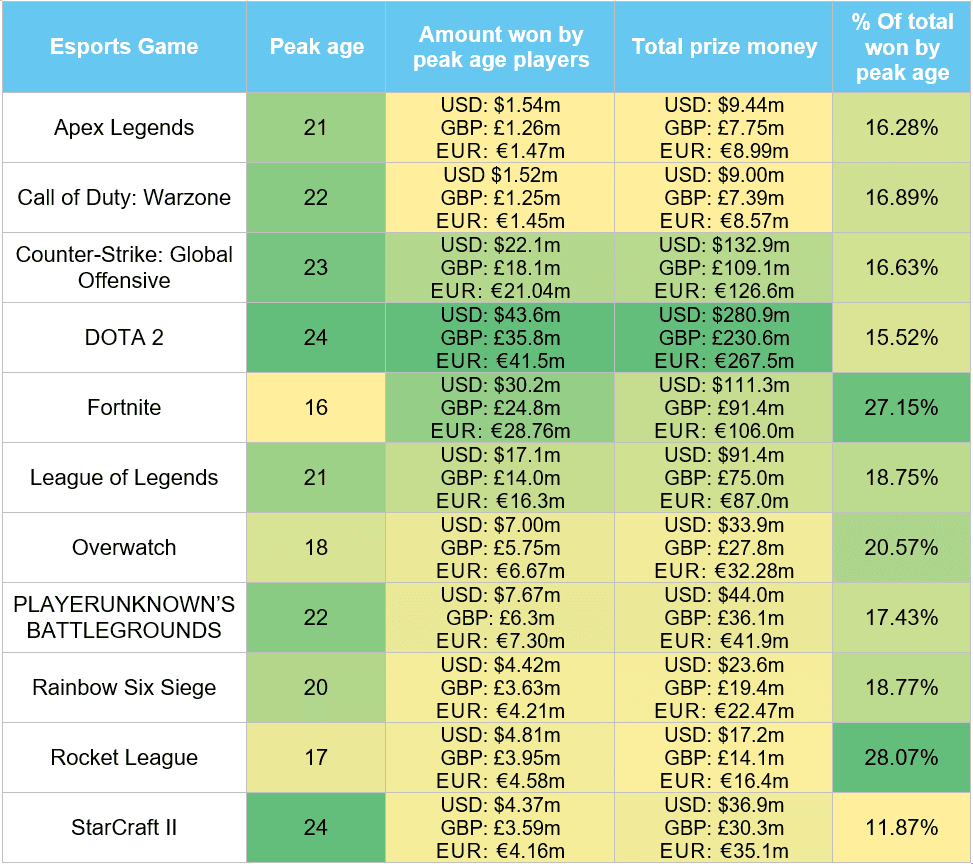Select Counter-Strike: Global Offensive cell
Viewport: 973px width, 864px height.
coord(124,268)
